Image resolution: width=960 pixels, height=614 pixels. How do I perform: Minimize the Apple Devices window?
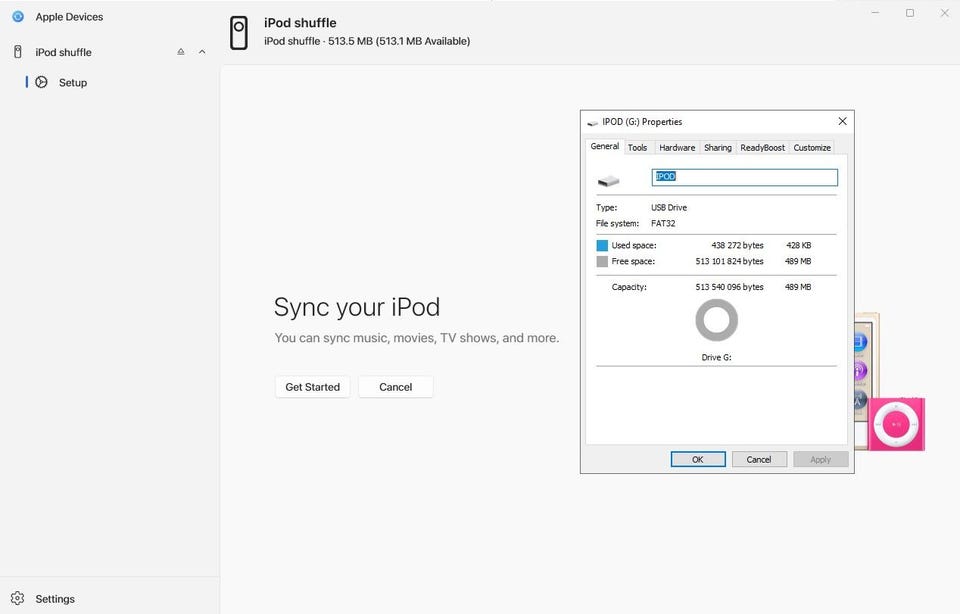[x=876, y=13]
